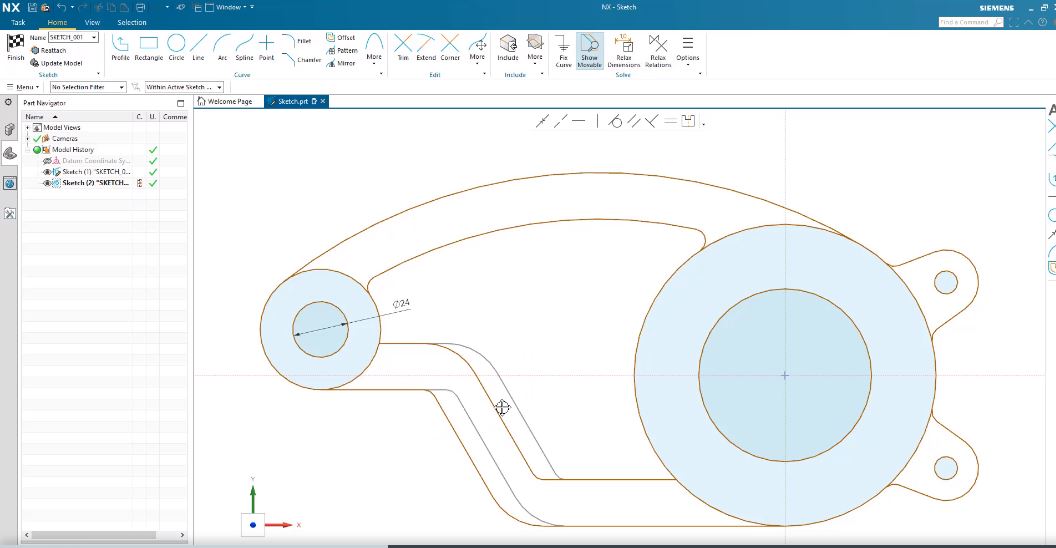Click the Mirror curve command
Screen dimensions: 1056x548
click(341, 63)
